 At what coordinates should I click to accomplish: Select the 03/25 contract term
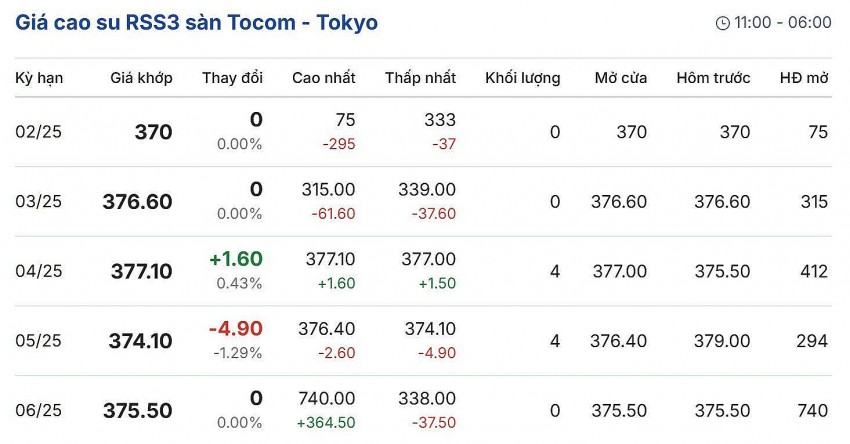coord(38,202)
